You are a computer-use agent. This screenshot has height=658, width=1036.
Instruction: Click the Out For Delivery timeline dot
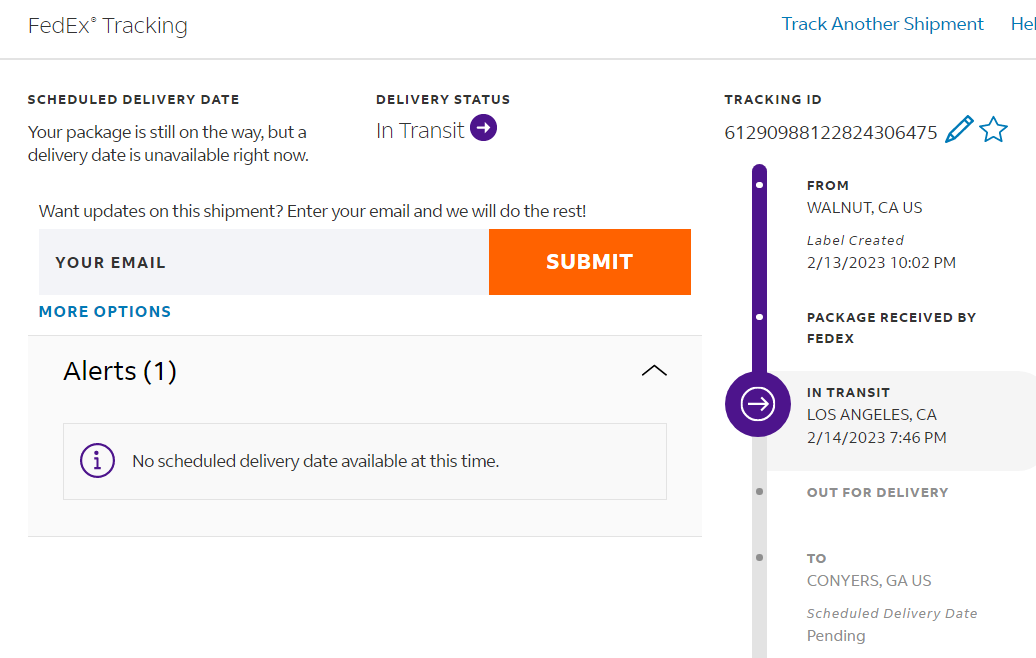coord(760,492)
